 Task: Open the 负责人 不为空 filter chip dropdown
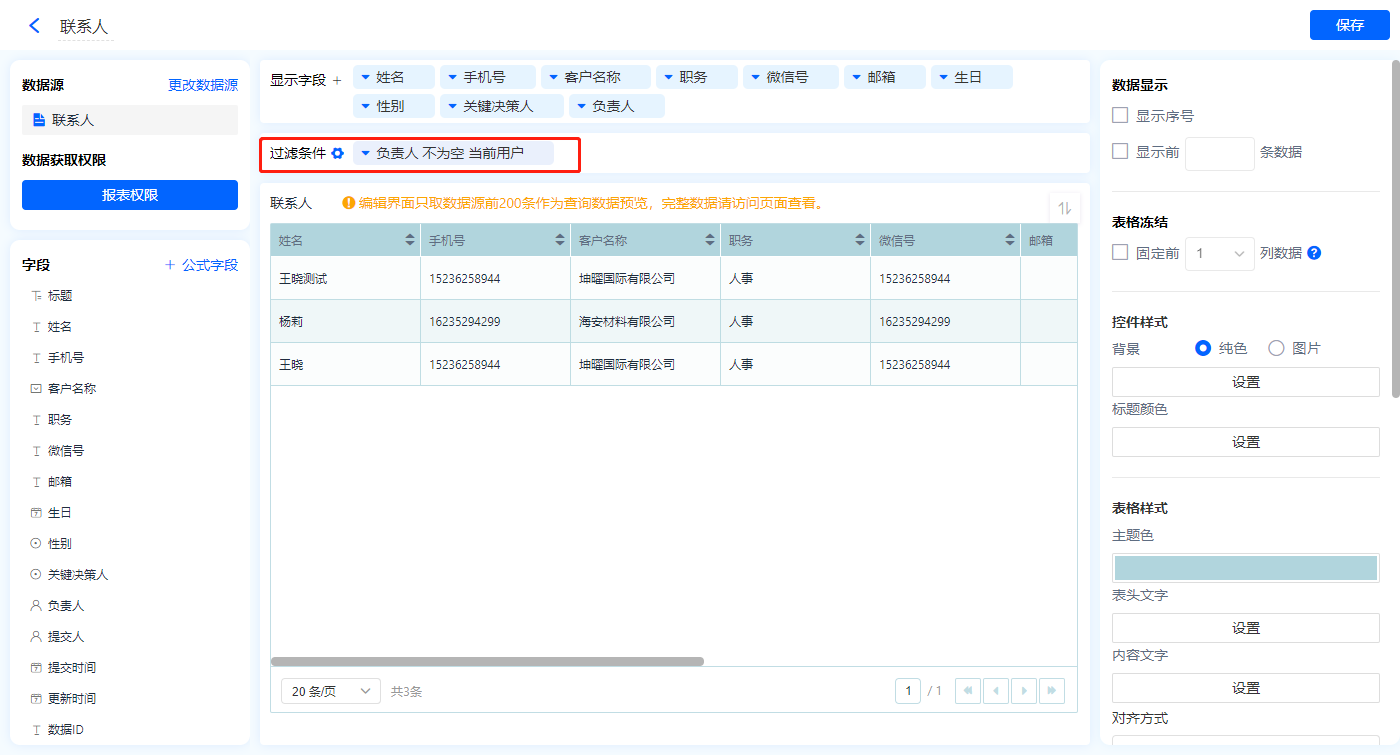[366, 154]
